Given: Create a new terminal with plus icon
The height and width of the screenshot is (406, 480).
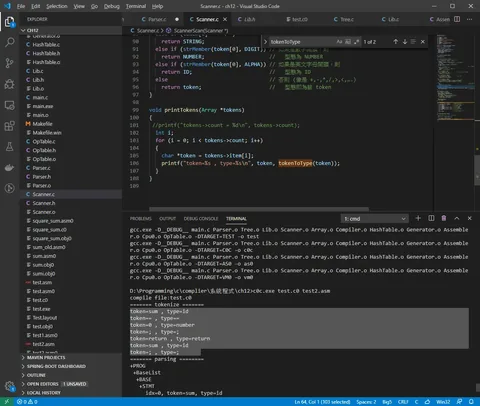Looking at the screenshot, I should click(x=418, y=218).
